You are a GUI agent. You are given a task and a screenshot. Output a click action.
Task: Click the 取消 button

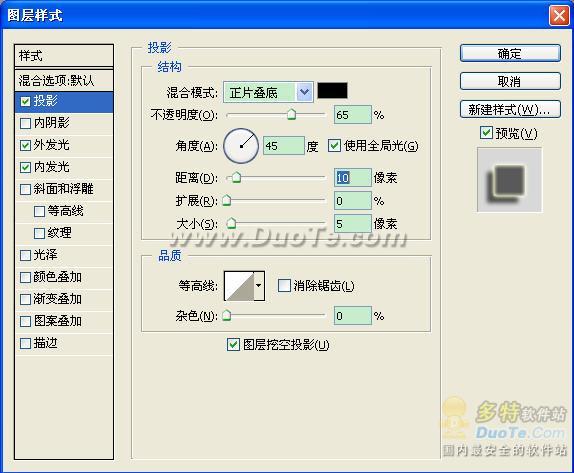(510, 81)
